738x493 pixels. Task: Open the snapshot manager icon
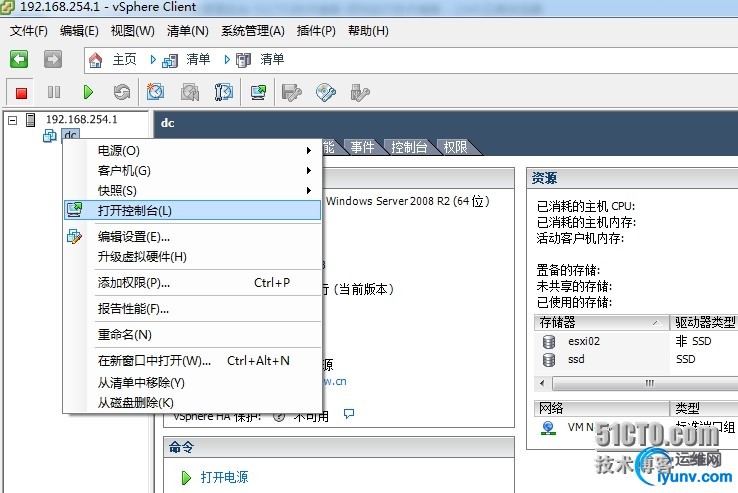click(224, 92)
